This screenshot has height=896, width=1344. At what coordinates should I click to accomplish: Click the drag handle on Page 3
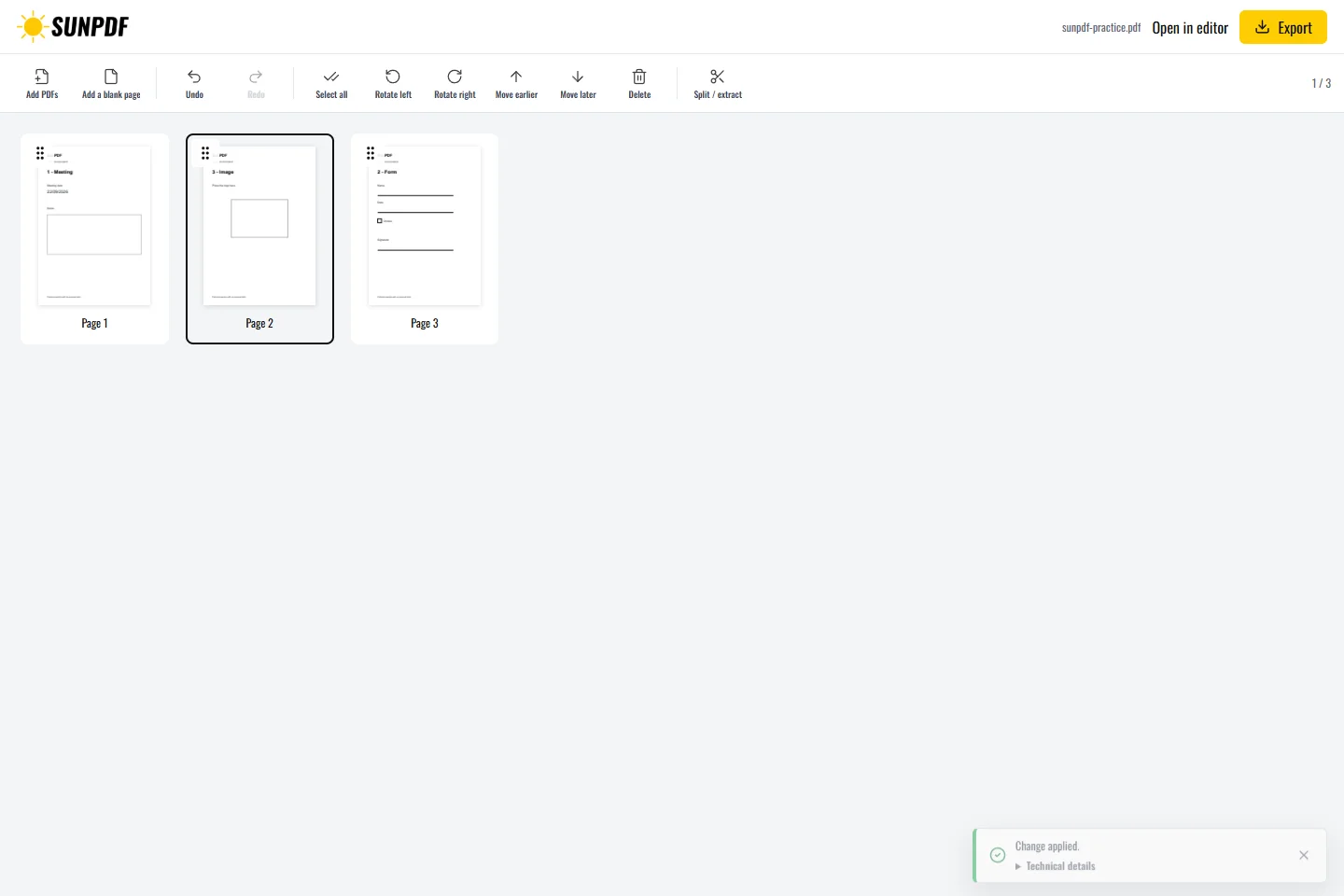click(371, 153)
